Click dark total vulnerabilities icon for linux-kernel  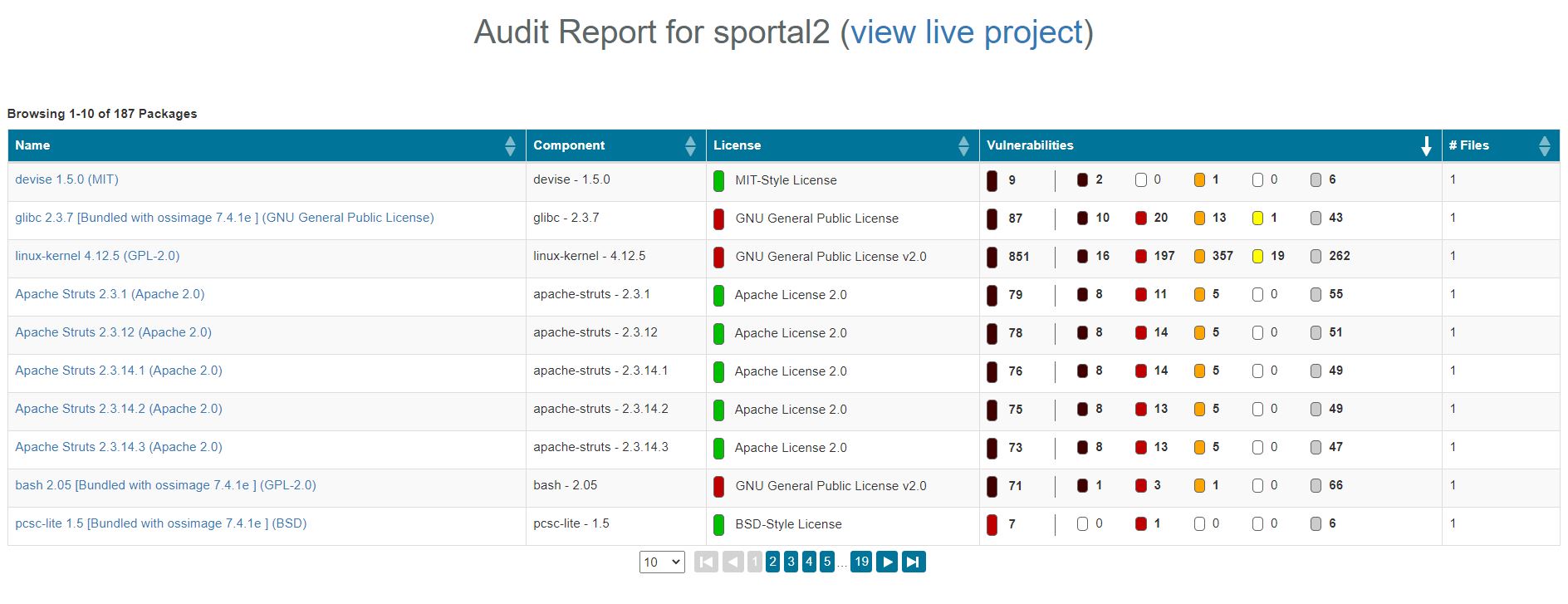992,257
